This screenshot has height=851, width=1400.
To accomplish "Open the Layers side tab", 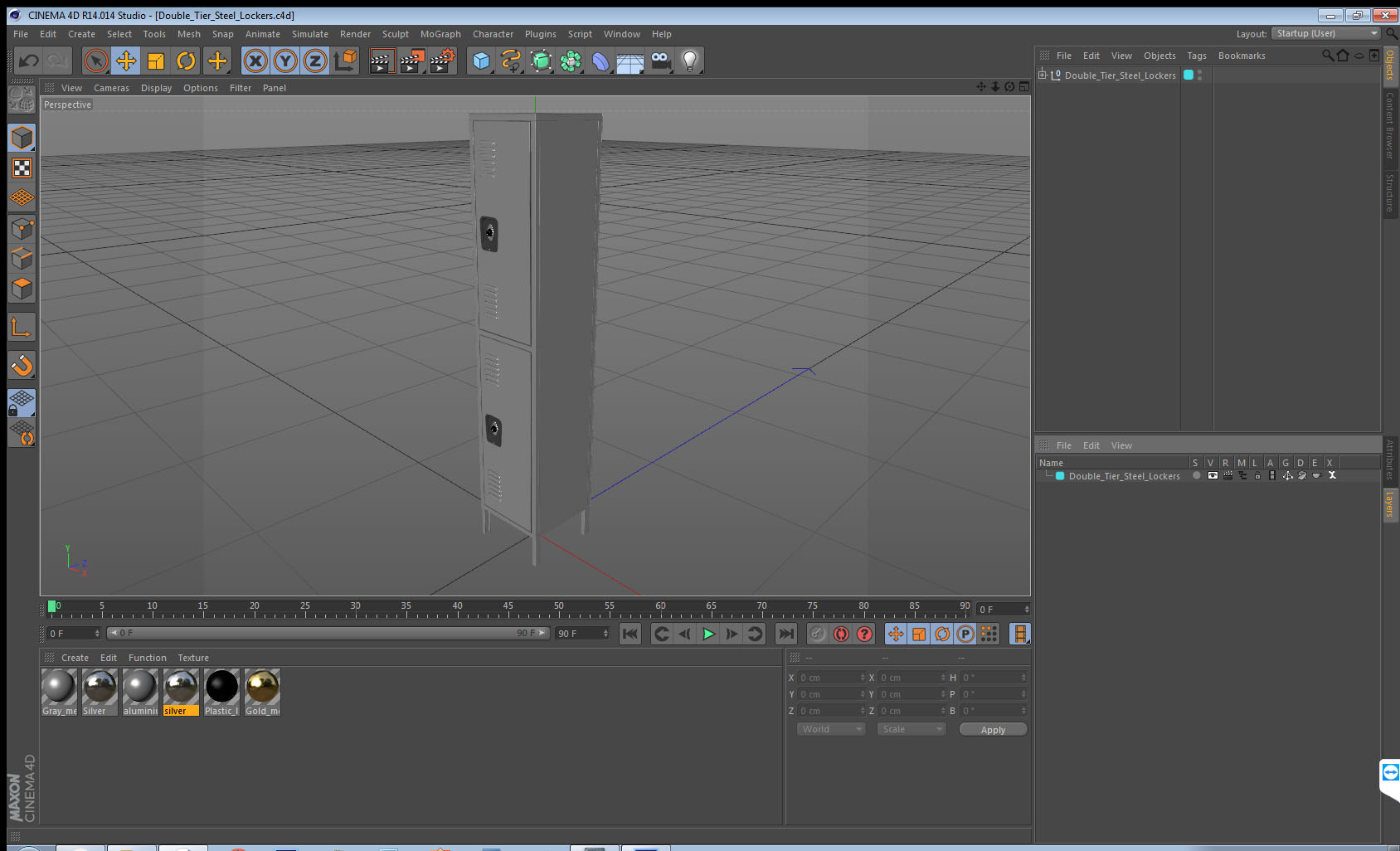I will 1390,503.
